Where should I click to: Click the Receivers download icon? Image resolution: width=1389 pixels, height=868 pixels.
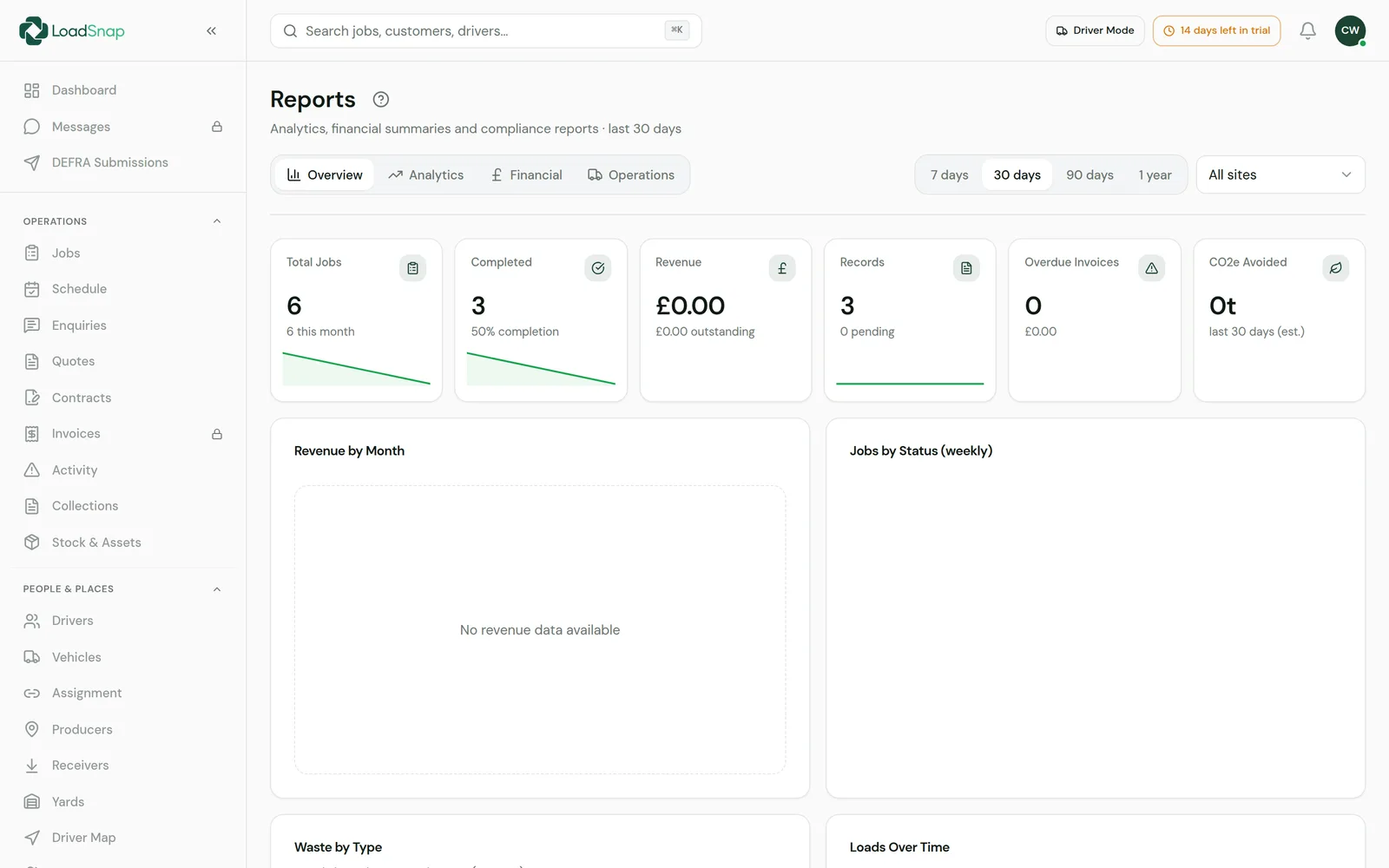coord(32,766)
